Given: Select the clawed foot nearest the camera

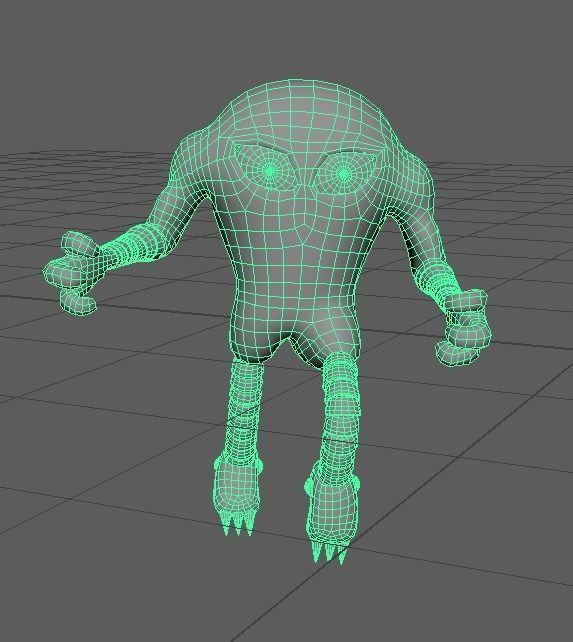Looking at the screenshot, I should pos(332,518).
